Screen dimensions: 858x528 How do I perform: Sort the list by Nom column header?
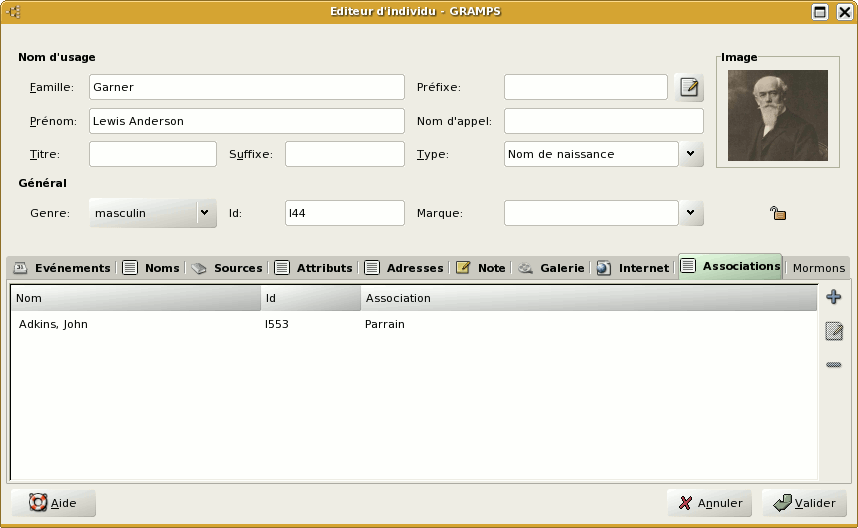(x=135, y=298)
